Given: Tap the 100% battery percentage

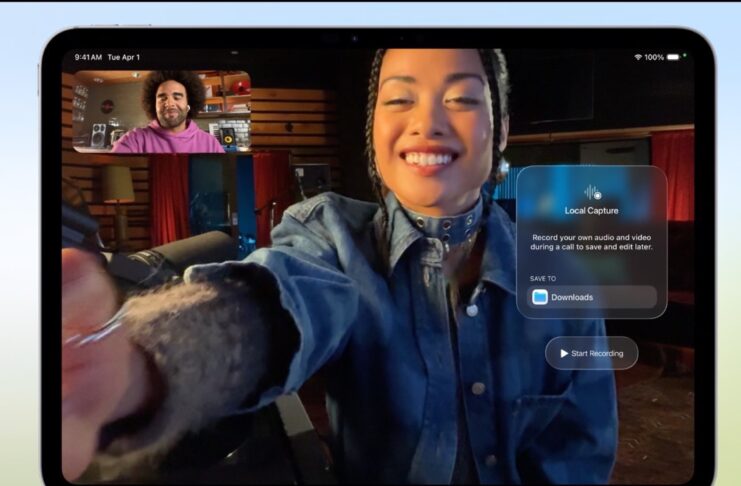Looking at the screenshot, I should pos(654,57).
